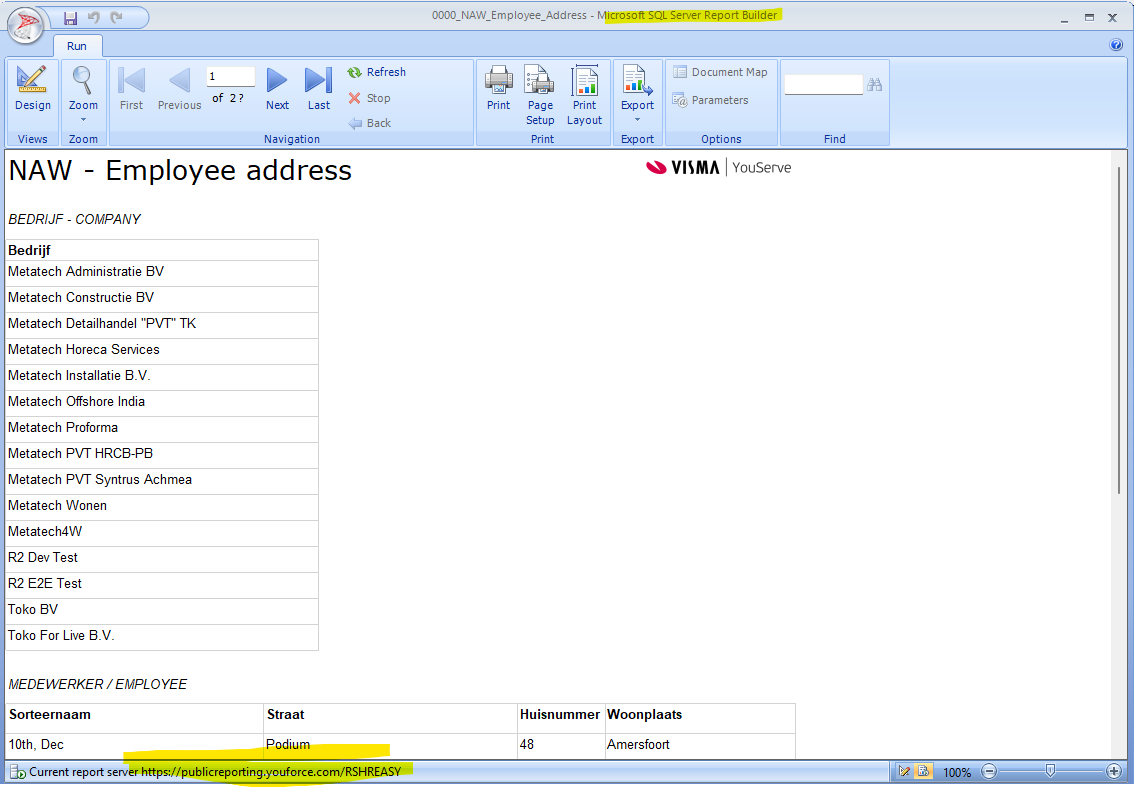Click zoom out minus button
The width and height of the screenshot is (1134, 789).
(989, 772)
